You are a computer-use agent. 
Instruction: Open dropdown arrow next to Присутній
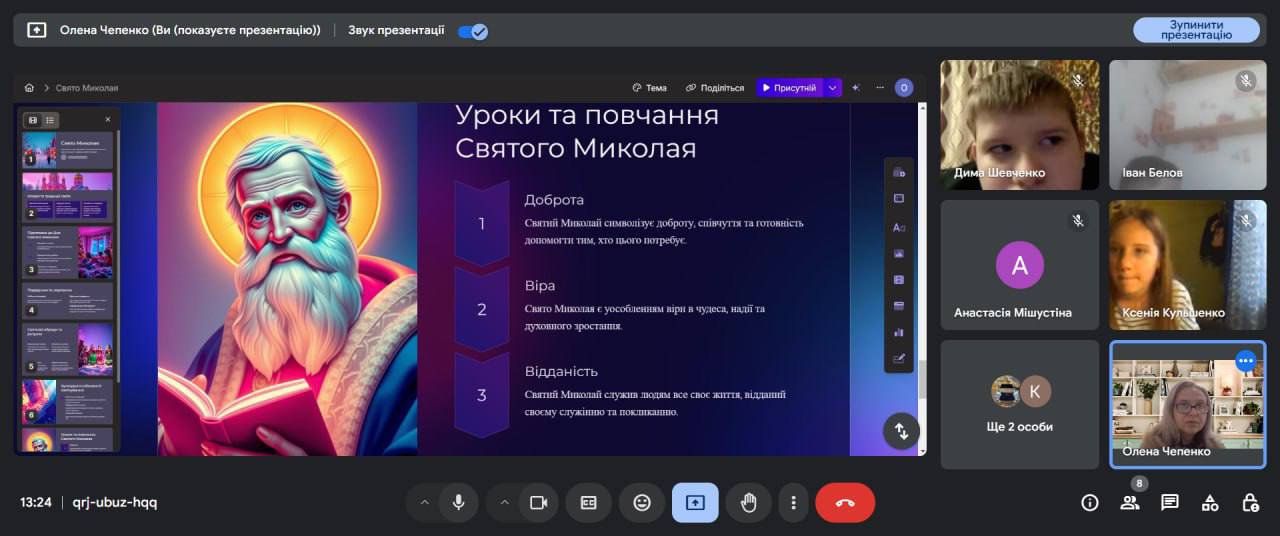coord(832,88)
